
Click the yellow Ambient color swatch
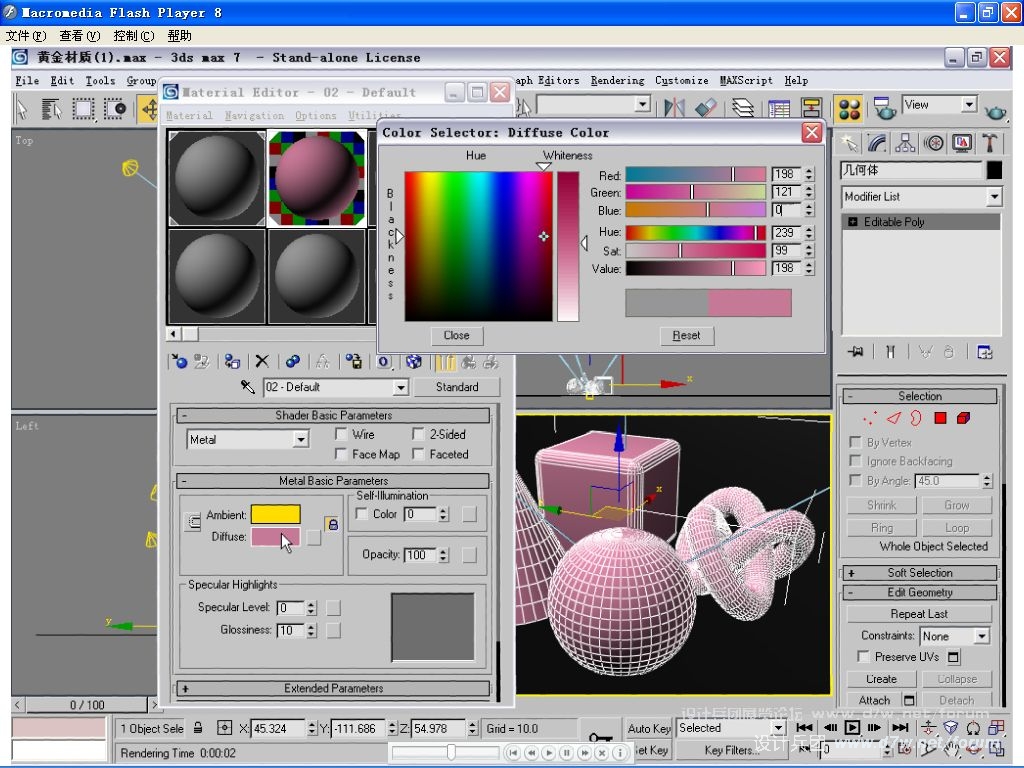point(275,515)
